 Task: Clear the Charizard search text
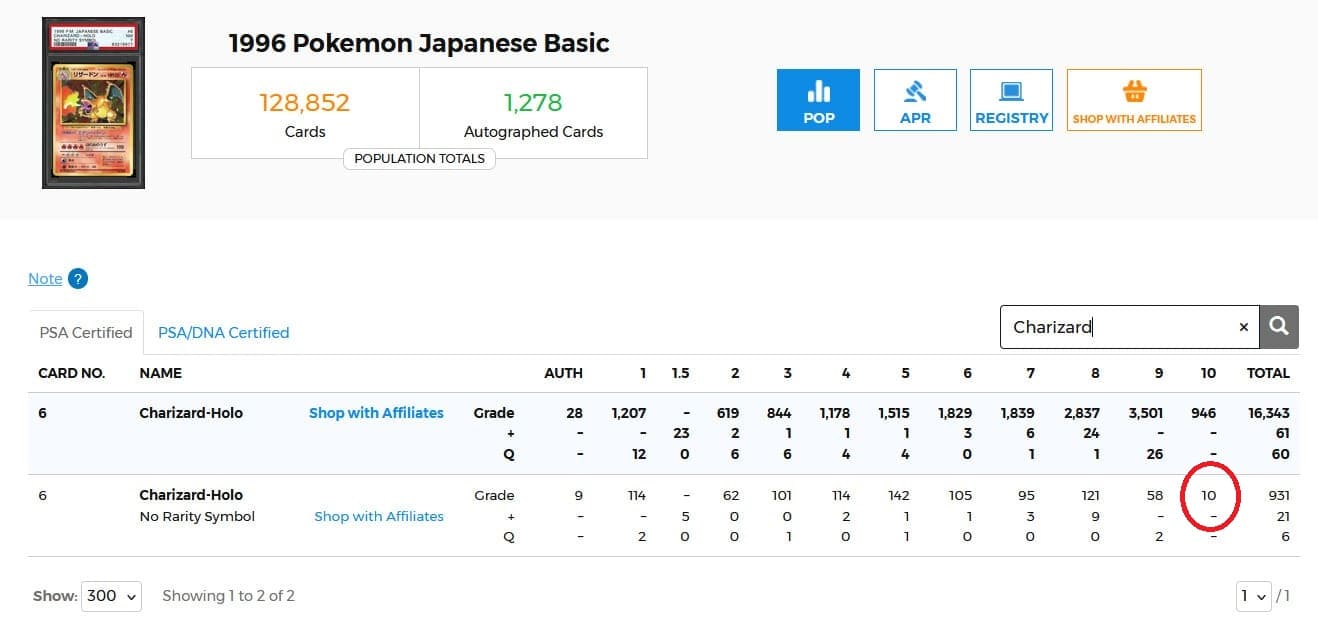pos(1244,327)
